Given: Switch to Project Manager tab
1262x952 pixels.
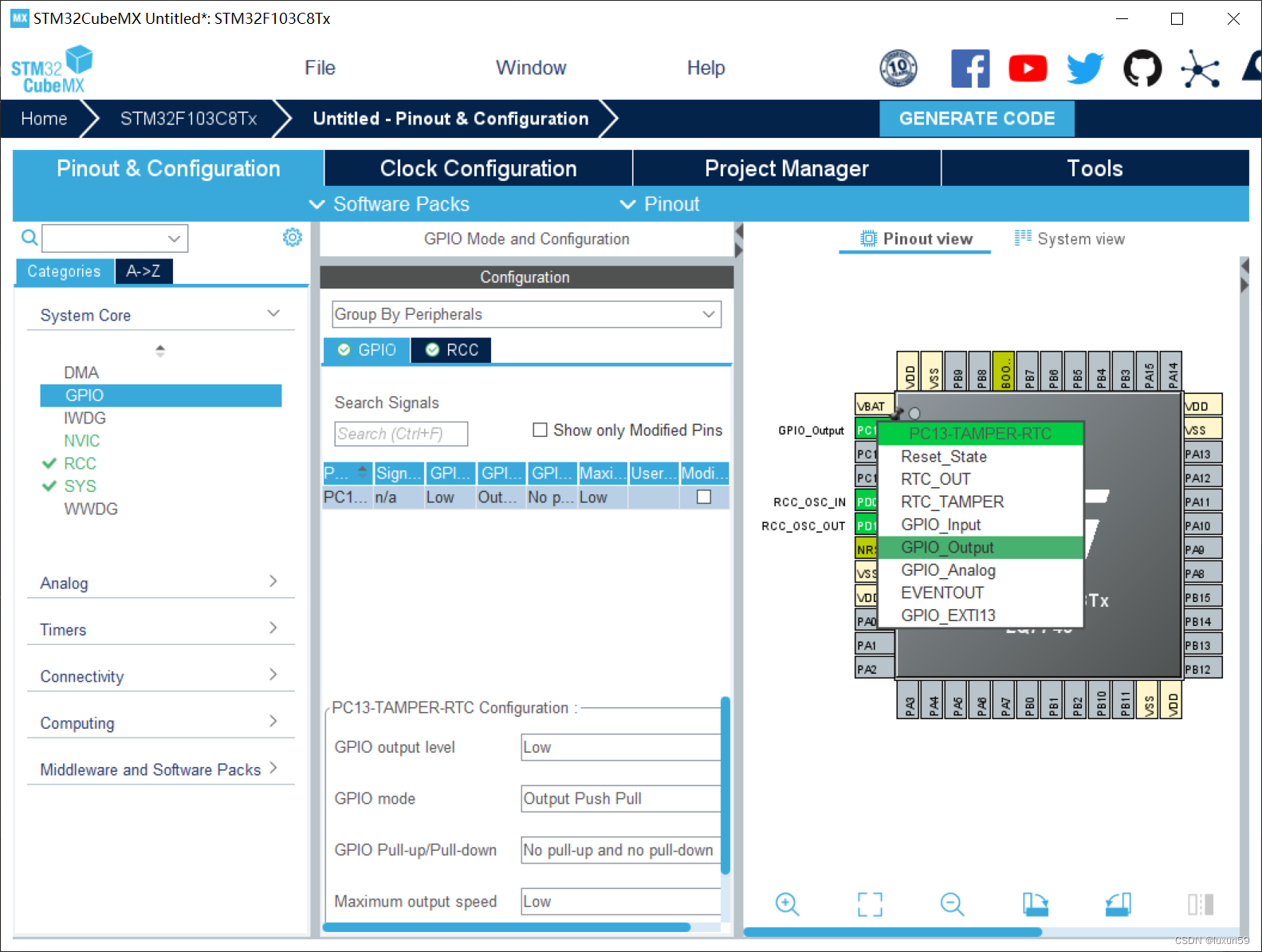Looking at the screenshot, I should point(787,168).
